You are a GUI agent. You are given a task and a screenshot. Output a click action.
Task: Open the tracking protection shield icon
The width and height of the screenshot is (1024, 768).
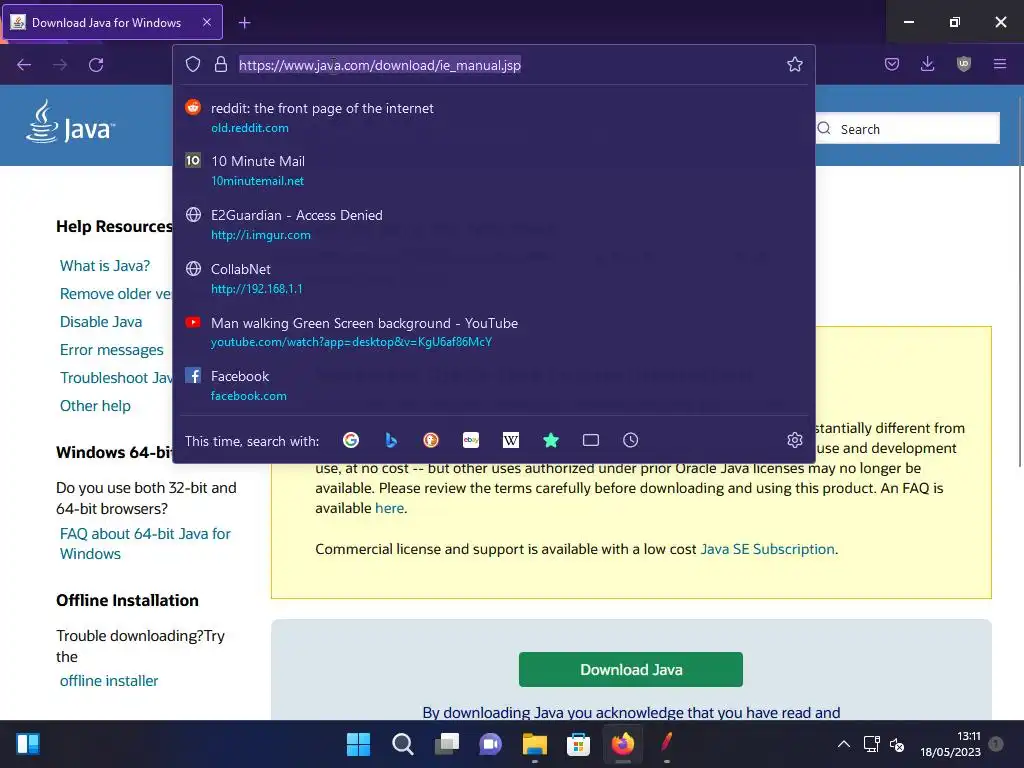click(193, 64)
